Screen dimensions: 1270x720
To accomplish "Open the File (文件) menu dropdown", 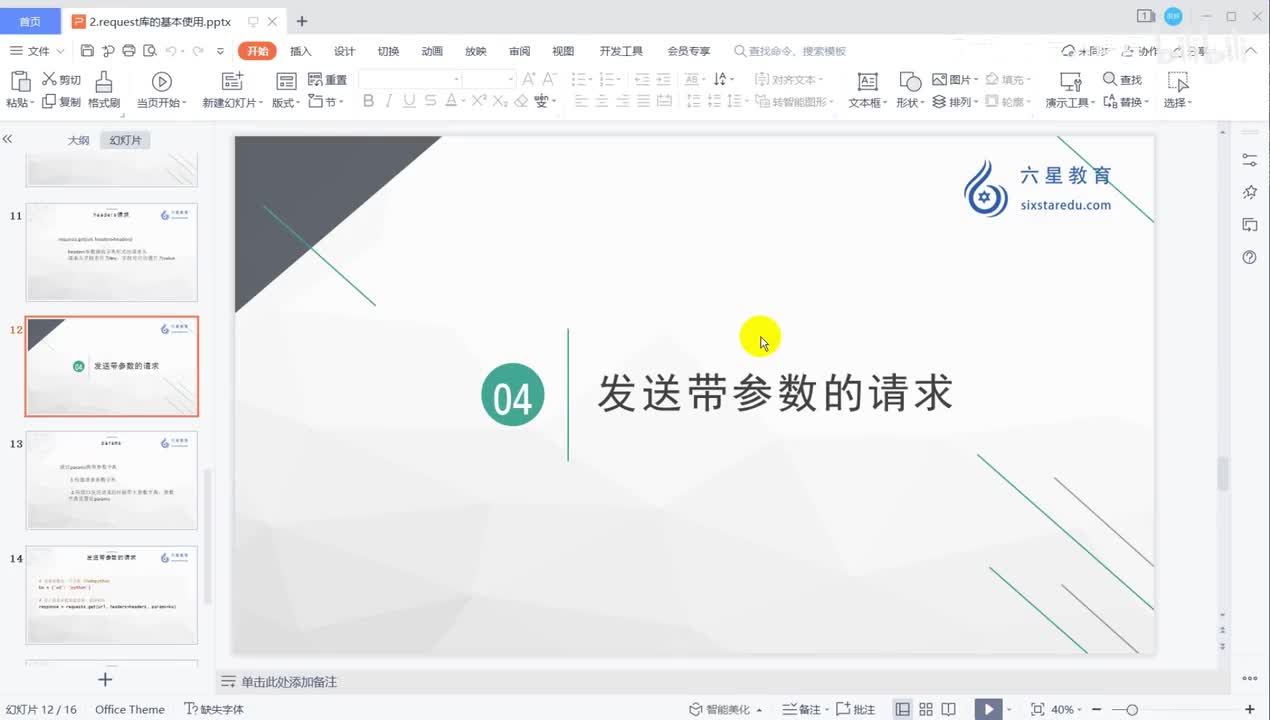I will coord(37,51).
